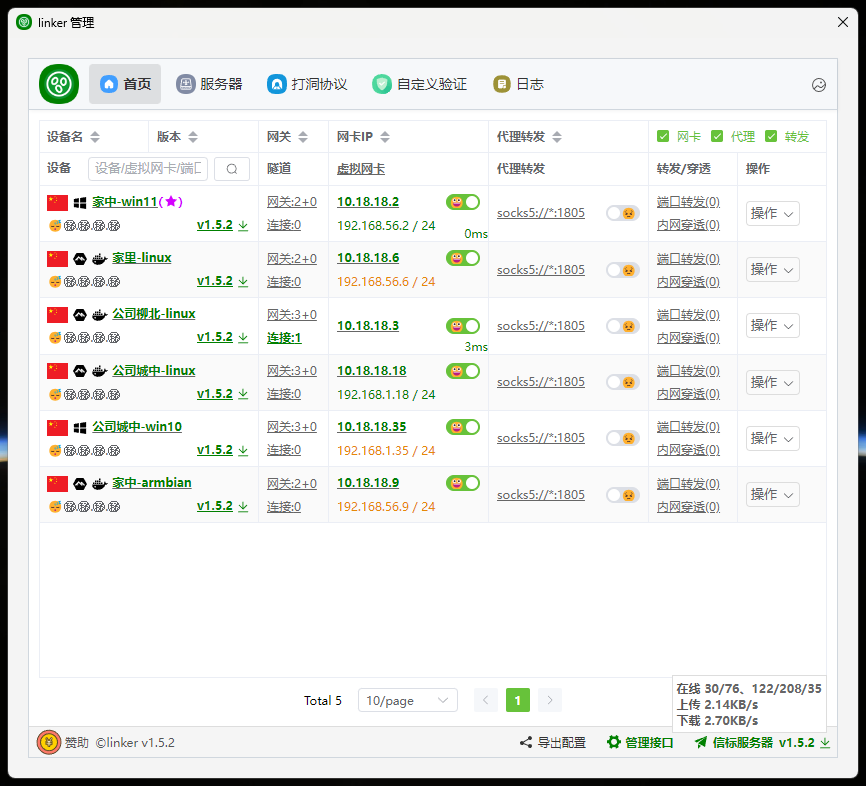Disable the virtual NIC toggle for 10.18.18.2

463,202
